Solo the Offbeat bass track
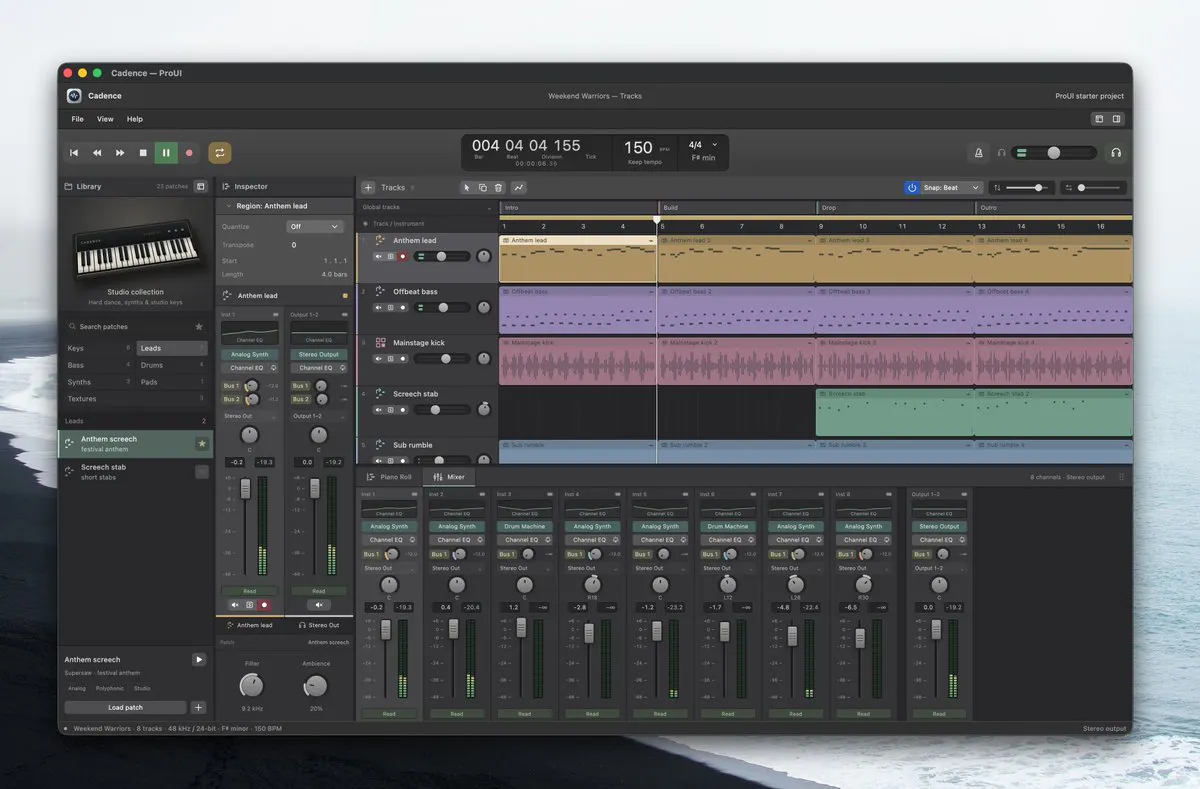 pyautogui.click(x=391, y=307)
